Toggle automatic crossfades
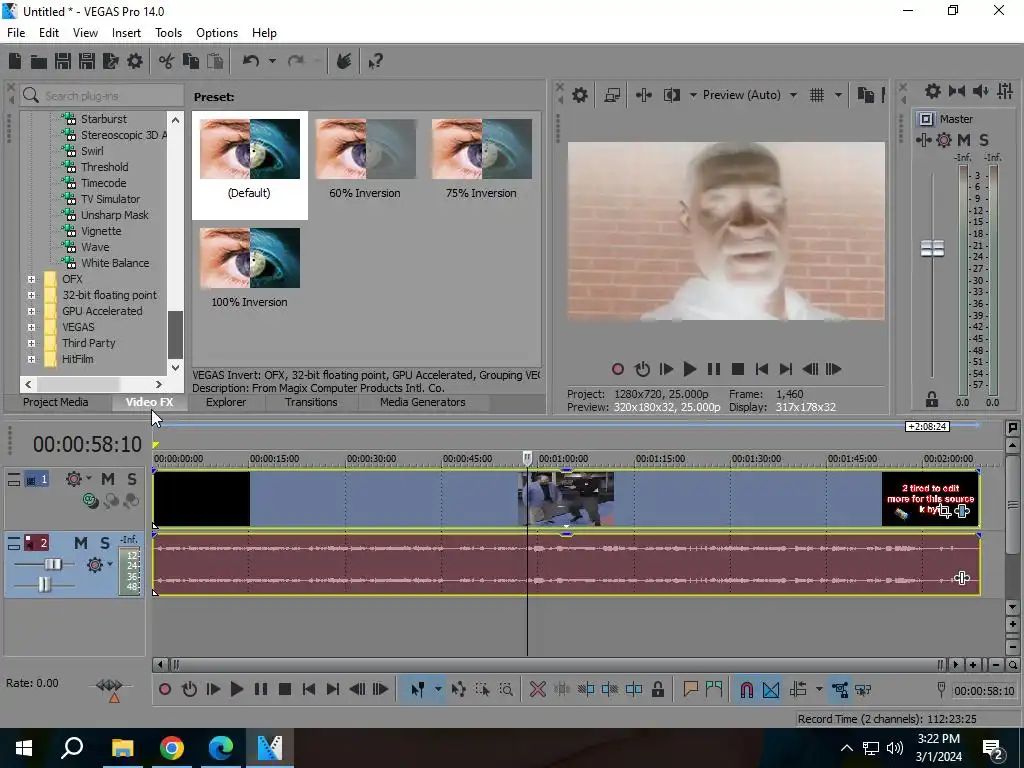 point(771,690)
